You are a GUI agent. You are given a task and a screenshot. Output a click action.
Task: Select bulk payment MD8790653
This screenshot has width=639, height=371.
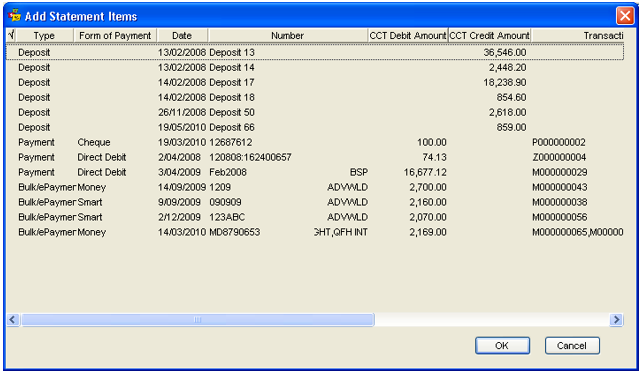(x=315, y=232)
